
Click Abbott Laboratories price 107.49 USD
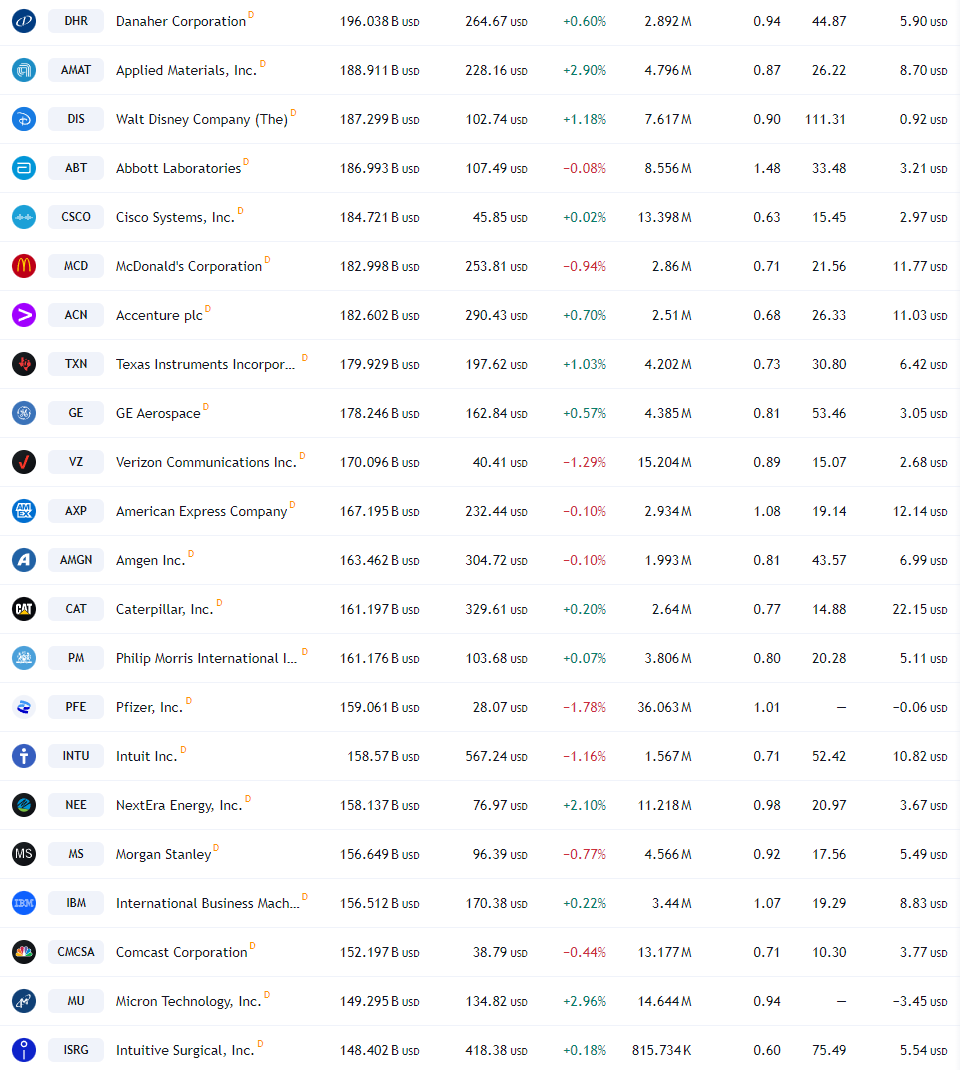[x=497, y=169]
